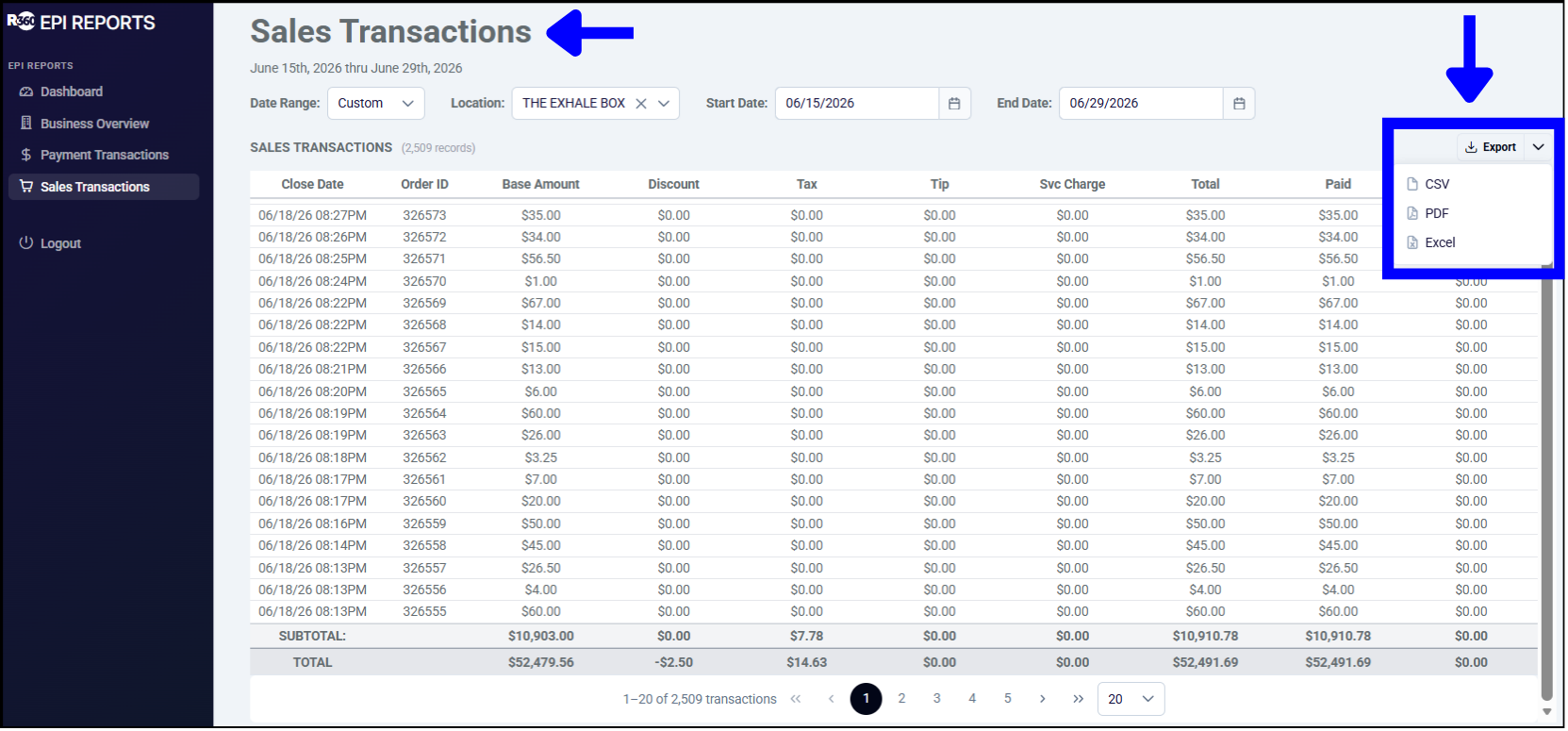Open the Date Range Custom dropdown
Screen dimensions: 1568x731
(x=376, y=104)
